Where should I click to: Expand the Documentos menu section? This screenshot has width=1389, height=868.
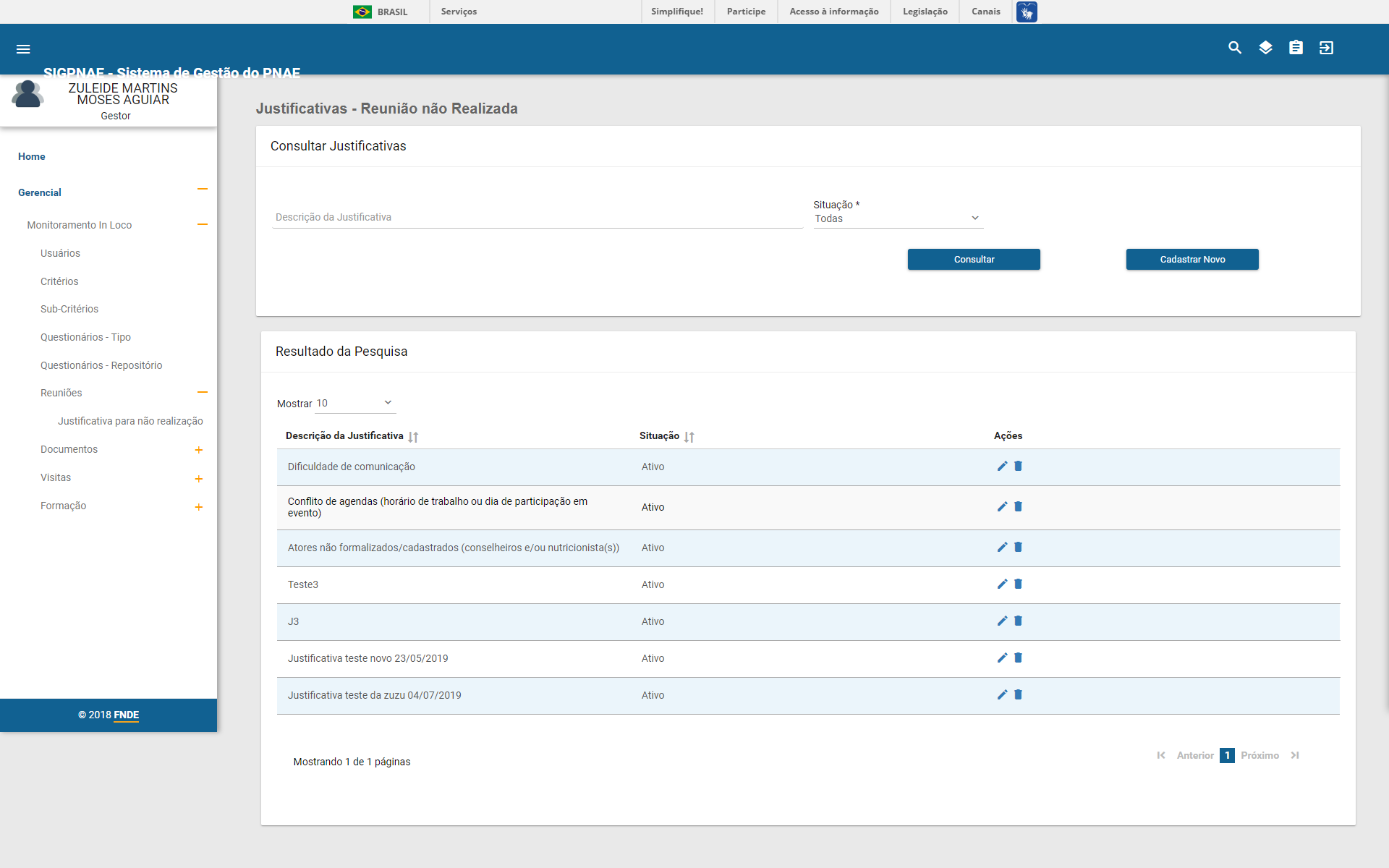click(199, 450)
